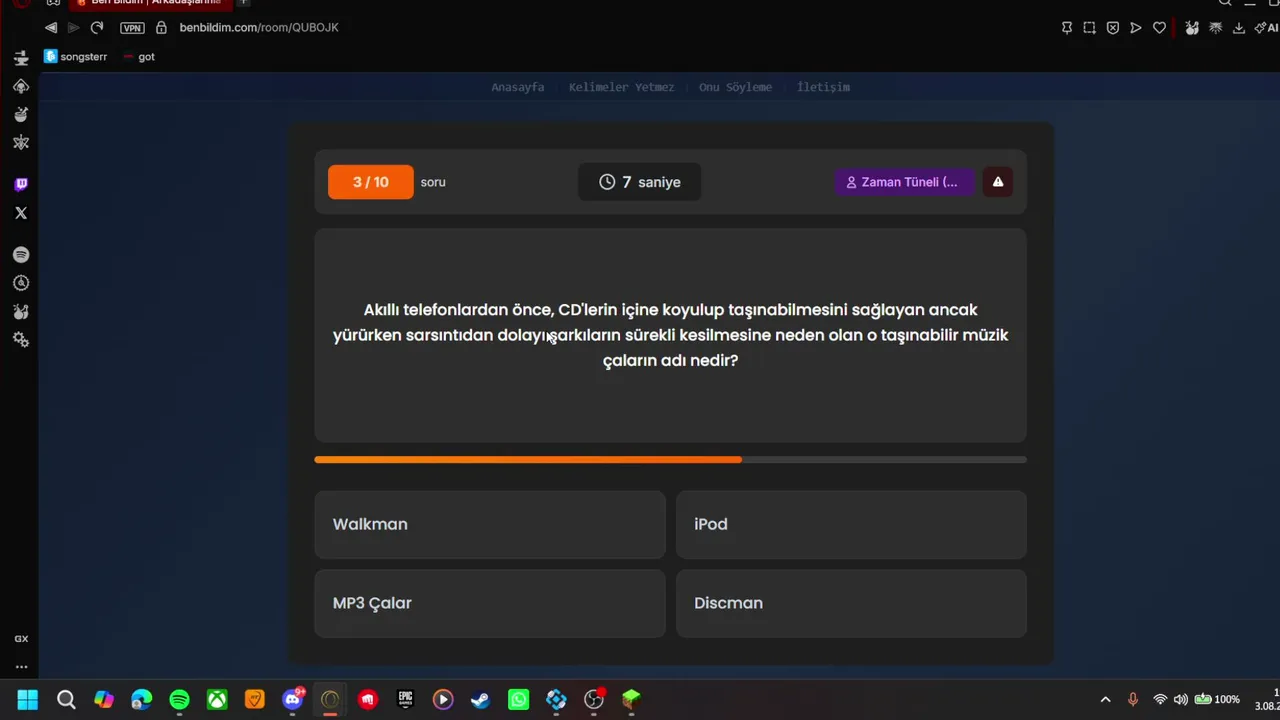Open the Anasayfa menu item
Viewport: 1280px width, 720px height.
(518, 87)
